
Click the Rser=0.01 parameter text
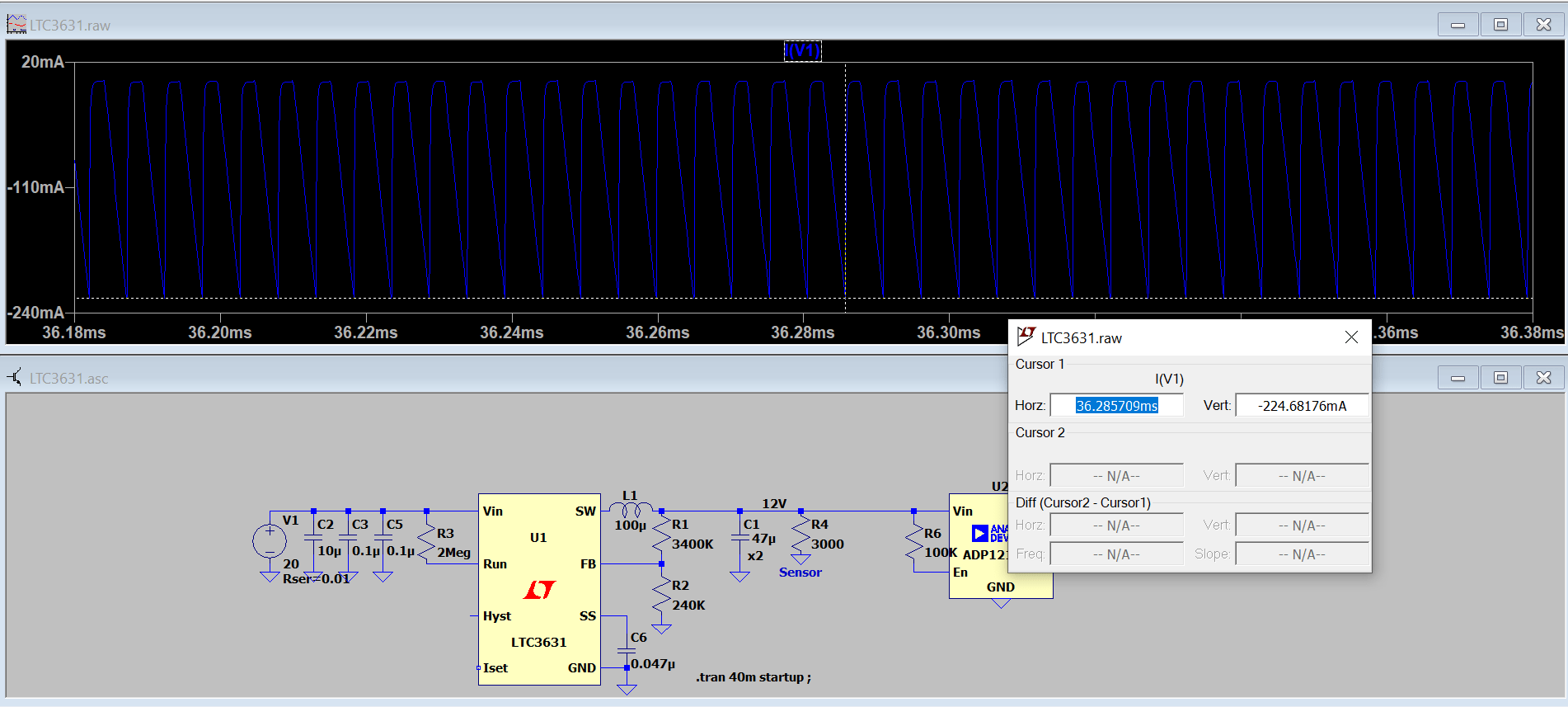click(317, 578)
